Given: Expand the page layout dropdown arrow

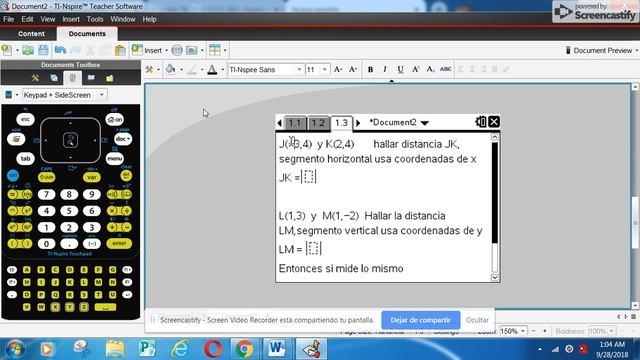Looking at the screenshot, I should tap(225, 51).
